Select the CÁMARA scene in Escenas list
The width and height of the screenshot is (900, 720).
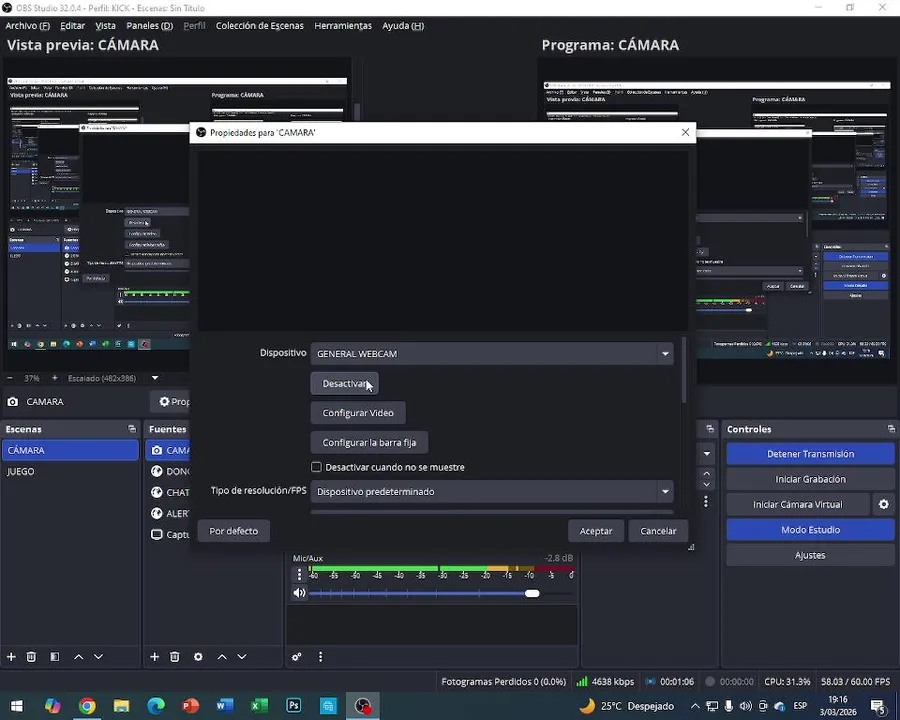point(70,450)
